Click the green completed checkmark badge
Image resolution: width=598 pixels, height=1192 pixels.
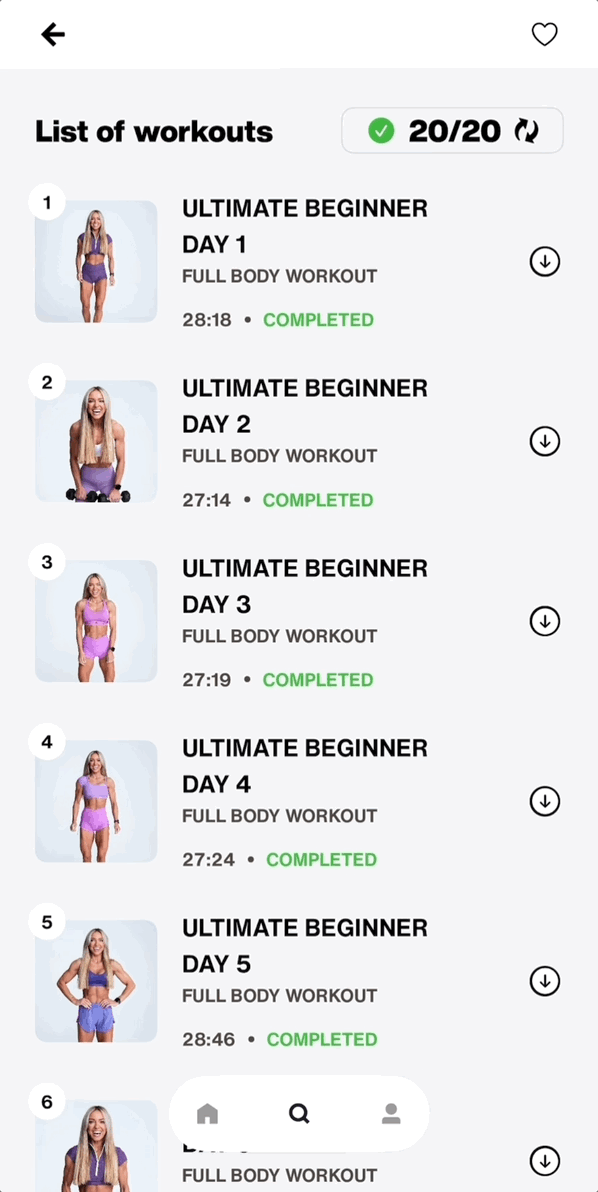[381, 132]
